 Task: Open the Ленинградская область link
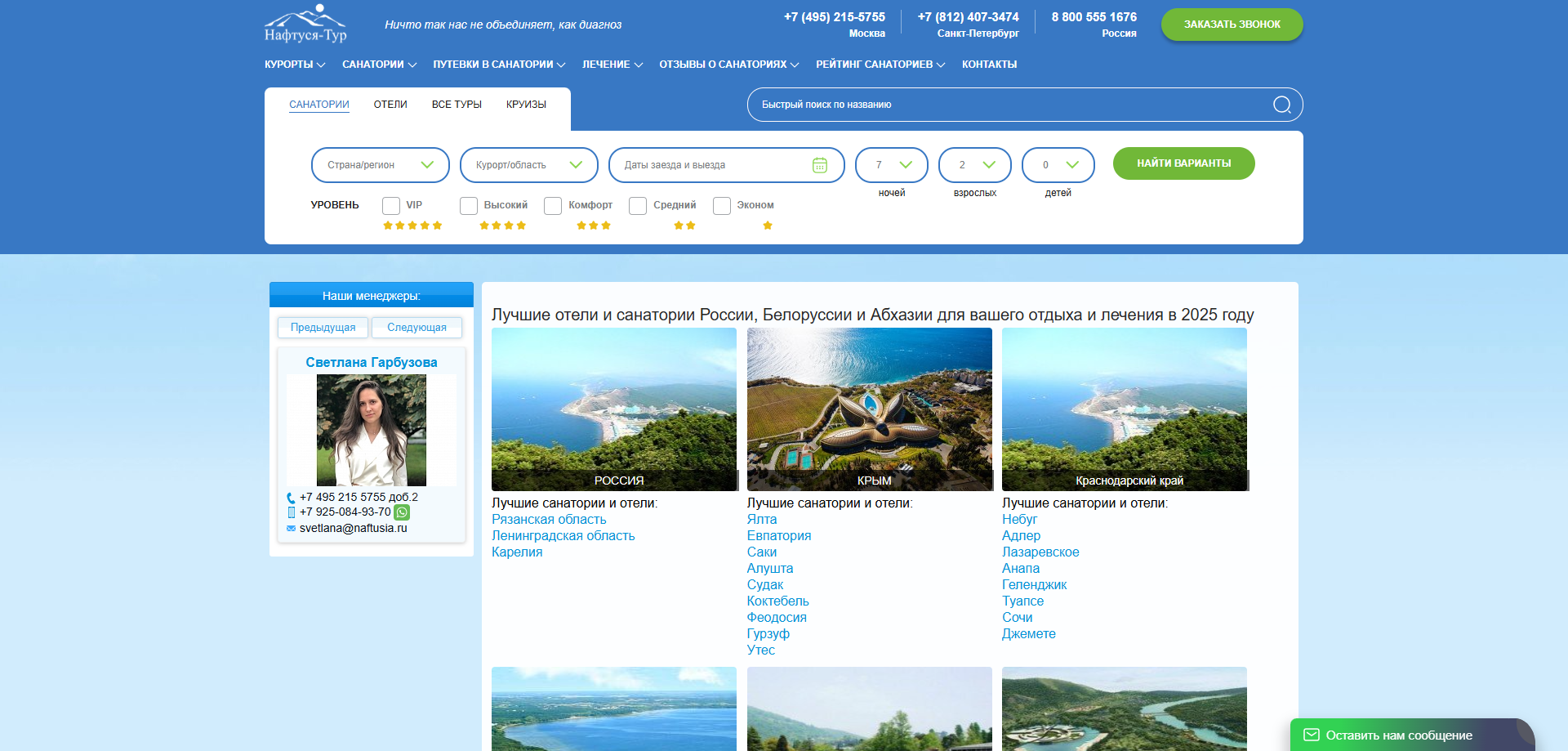click(x=563, y=536)
